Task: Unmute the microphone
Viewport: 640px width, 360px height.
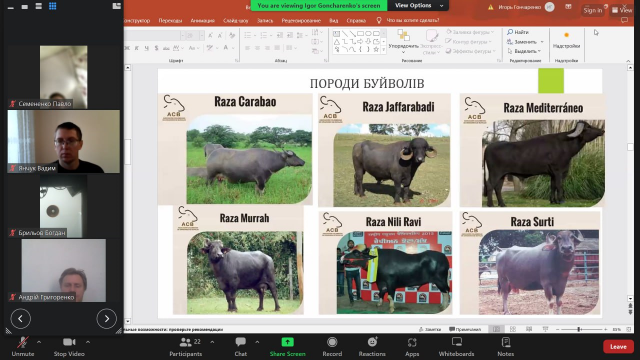Action: 22,347
